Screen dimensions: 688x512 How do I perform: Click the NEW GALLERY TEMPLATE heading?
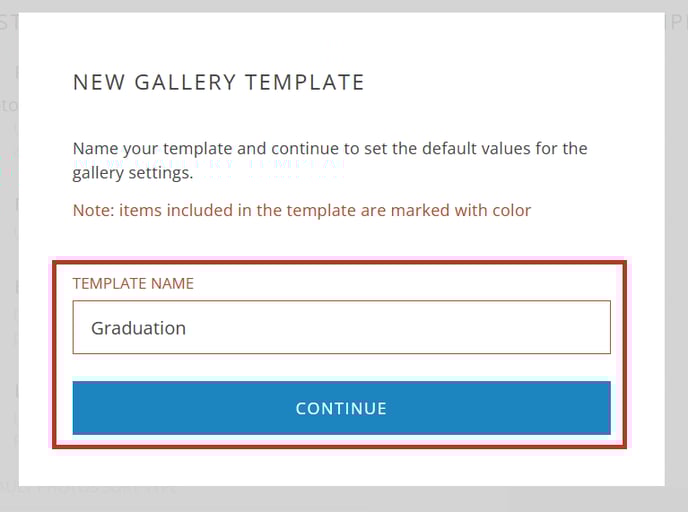(219, 82)
